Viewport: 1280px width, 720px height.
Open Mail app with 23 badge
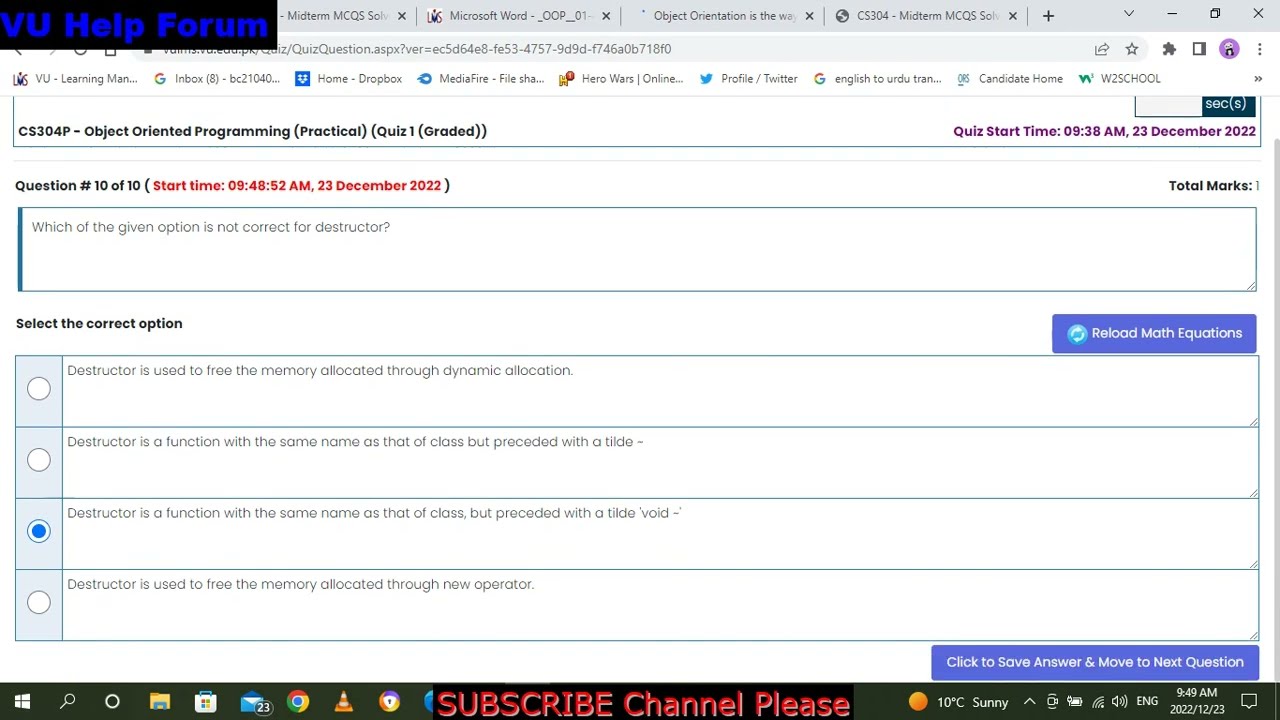pos(254,702)
